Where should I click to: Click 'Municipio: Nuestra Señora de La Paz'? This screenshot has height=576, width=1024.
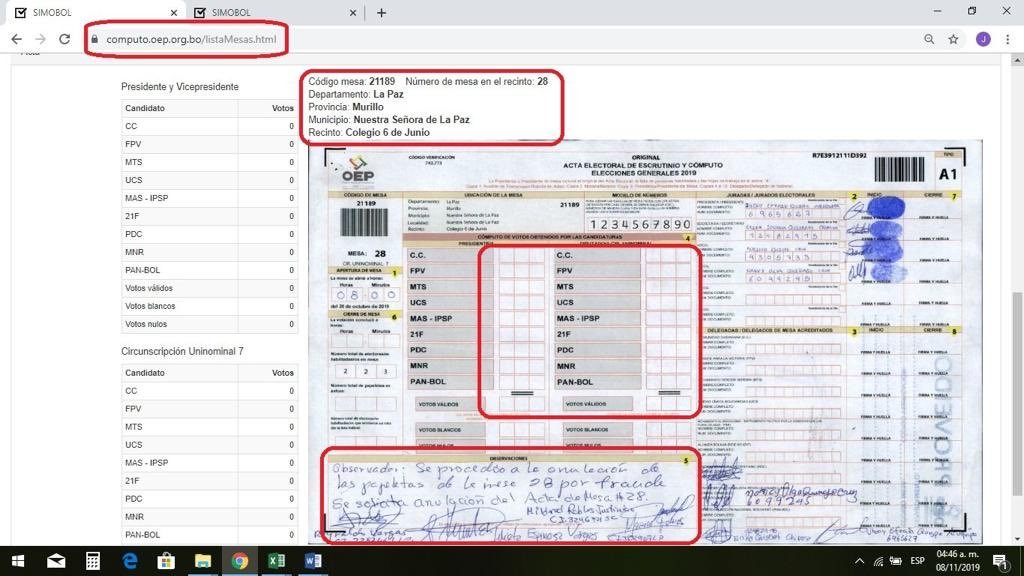pyautogui.click(x=389, y=120)
